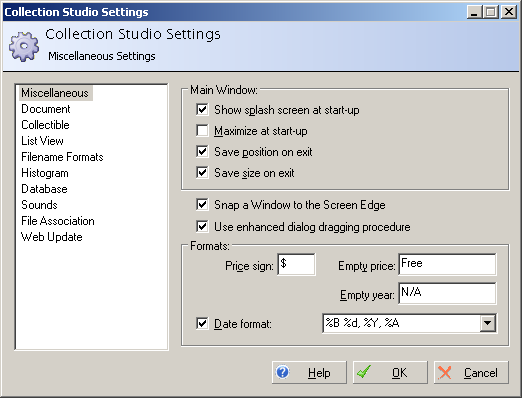The image size is (522, 398).
Task: Uncheck the Date format checkbox
Action: click(202, 323)
